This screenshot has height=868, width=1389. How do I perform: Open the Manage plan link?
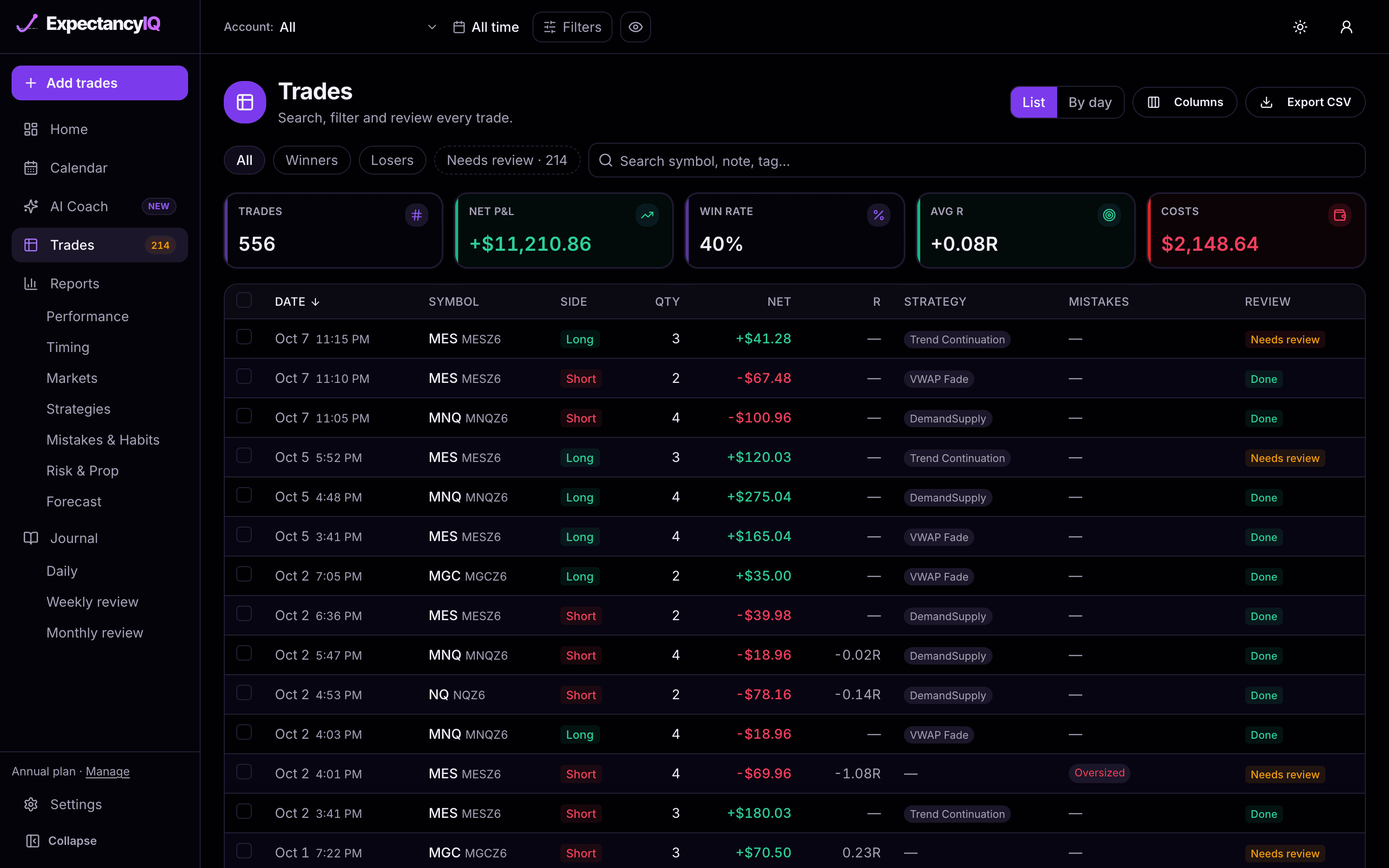(x=108, y=771)
